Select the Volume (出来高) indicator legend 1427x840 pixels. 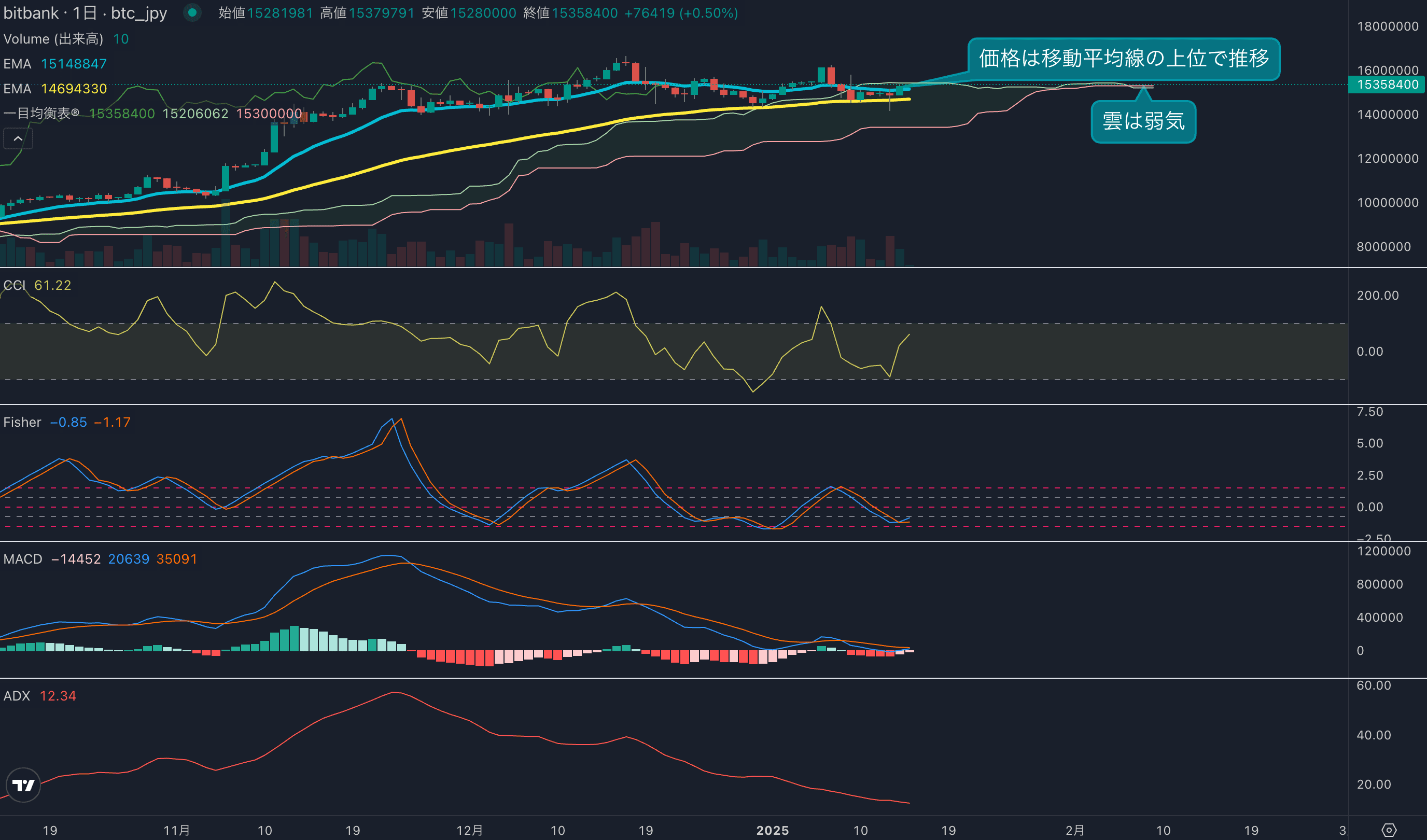point(53,38)
